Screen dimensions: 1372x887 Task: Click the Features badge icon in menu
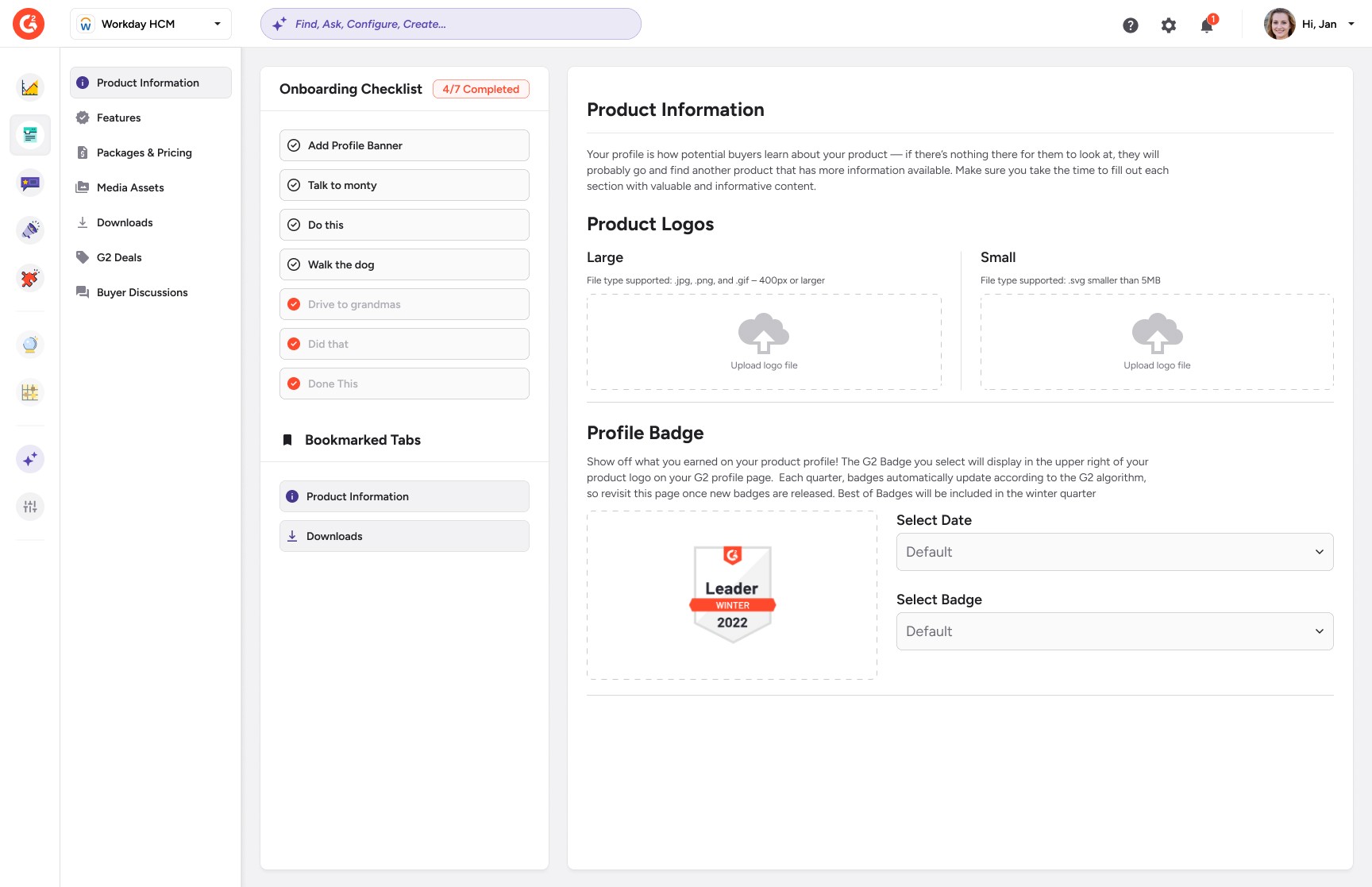pos(83,118)
